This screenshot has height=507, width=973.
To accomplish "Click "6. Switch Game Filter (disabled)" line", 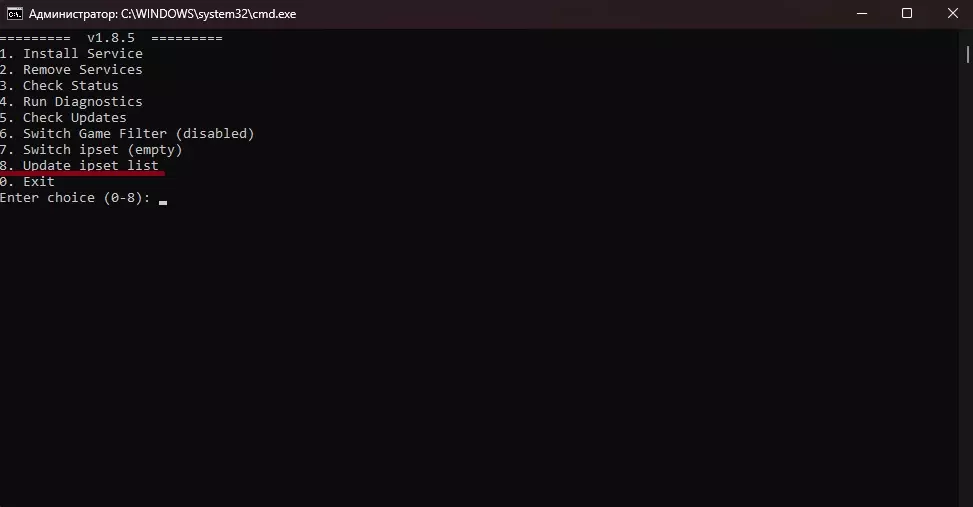I will coord(127,134).
